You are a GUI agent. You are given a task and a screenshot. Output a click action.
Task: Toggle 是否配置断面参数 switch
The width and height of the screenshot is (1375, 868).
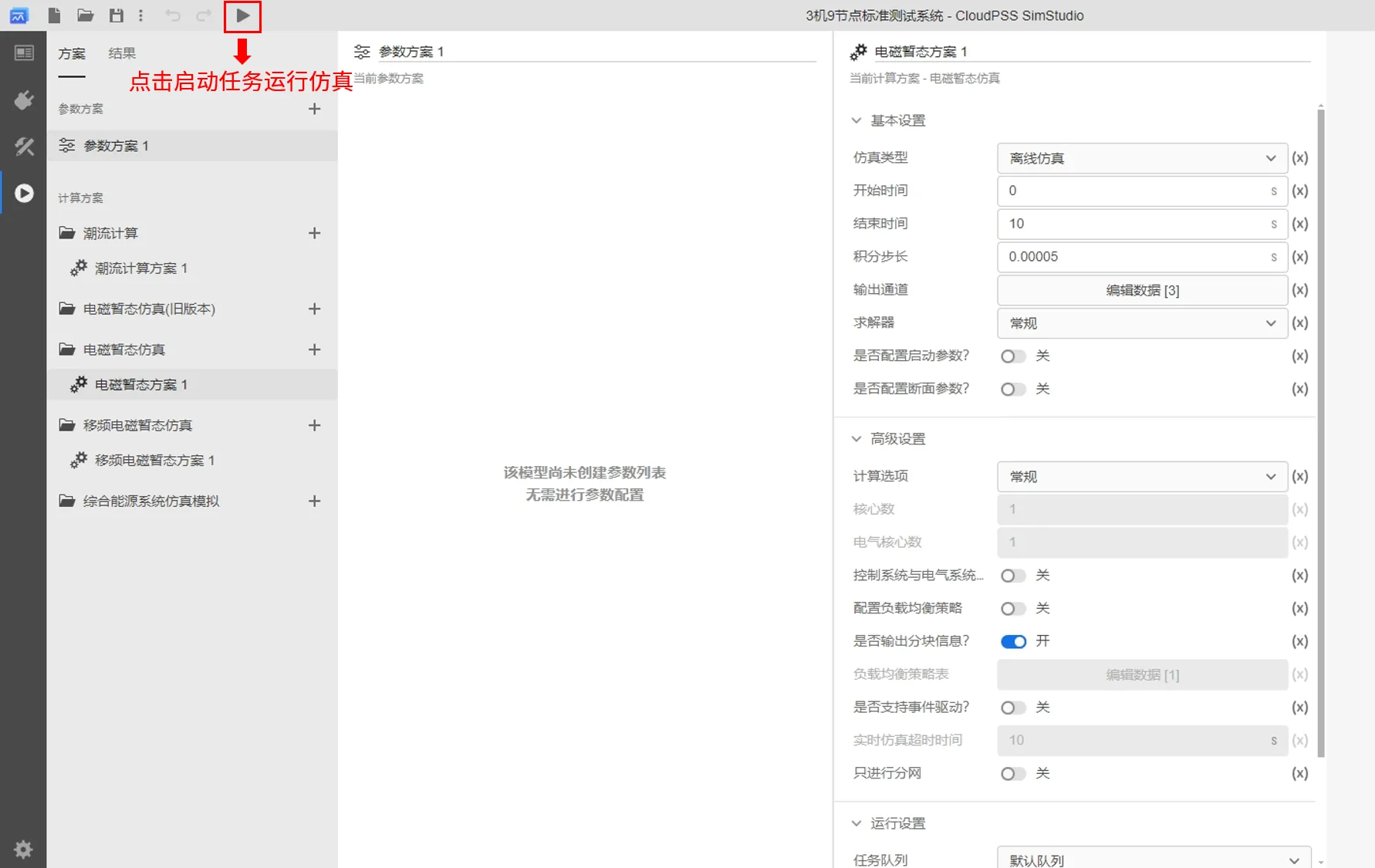(x=1013, y=390)
